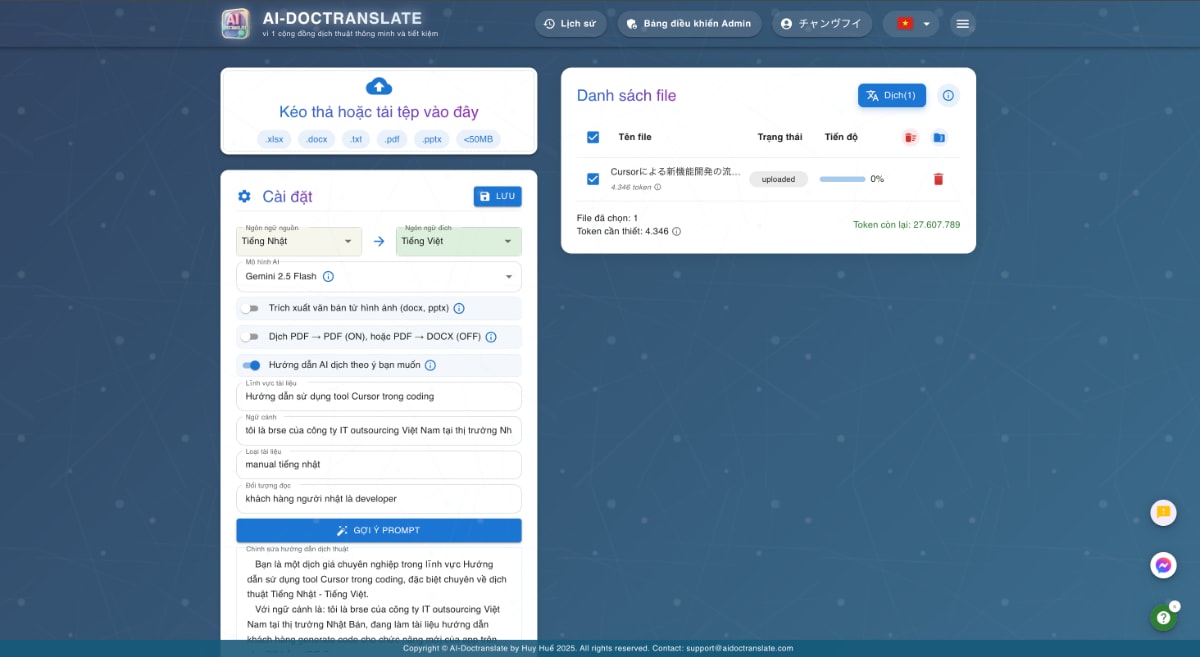Click the blue folder icon in file list header
This screenshot has height=657, width=1200.
(938, 137)
